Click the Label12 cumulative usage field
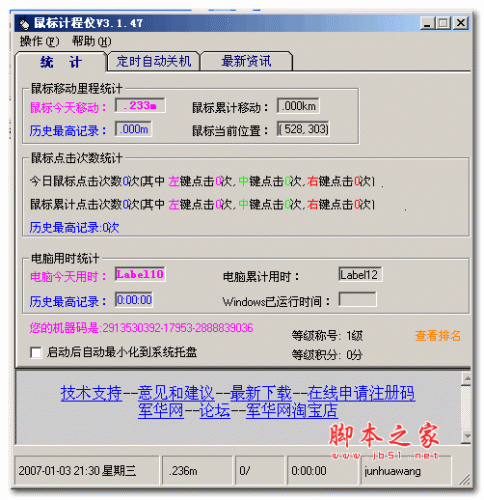The image size is (484, 500). tap(360, 275)
